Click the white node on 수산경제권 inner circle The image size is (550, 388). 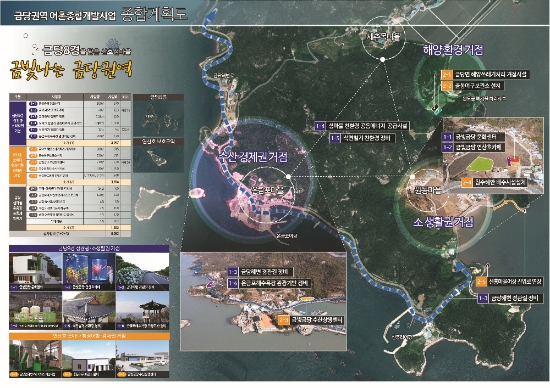point(288,177)
